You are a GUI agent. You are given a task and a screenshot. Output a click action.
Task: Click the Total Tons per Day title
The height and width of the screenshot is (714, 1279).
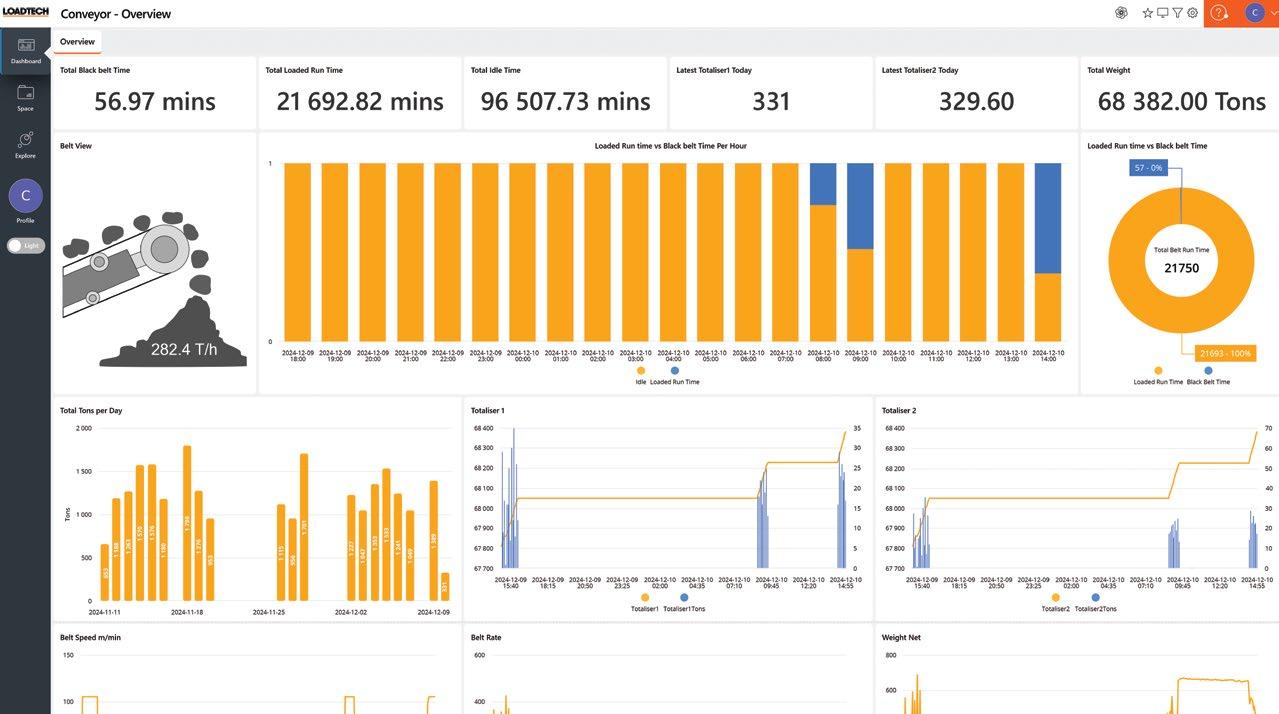tap(91, 410)
